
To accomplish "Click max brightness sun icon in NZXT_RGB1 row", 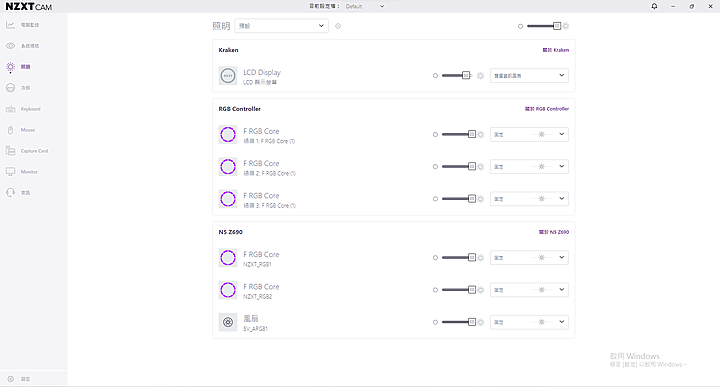I will (481, 258).
